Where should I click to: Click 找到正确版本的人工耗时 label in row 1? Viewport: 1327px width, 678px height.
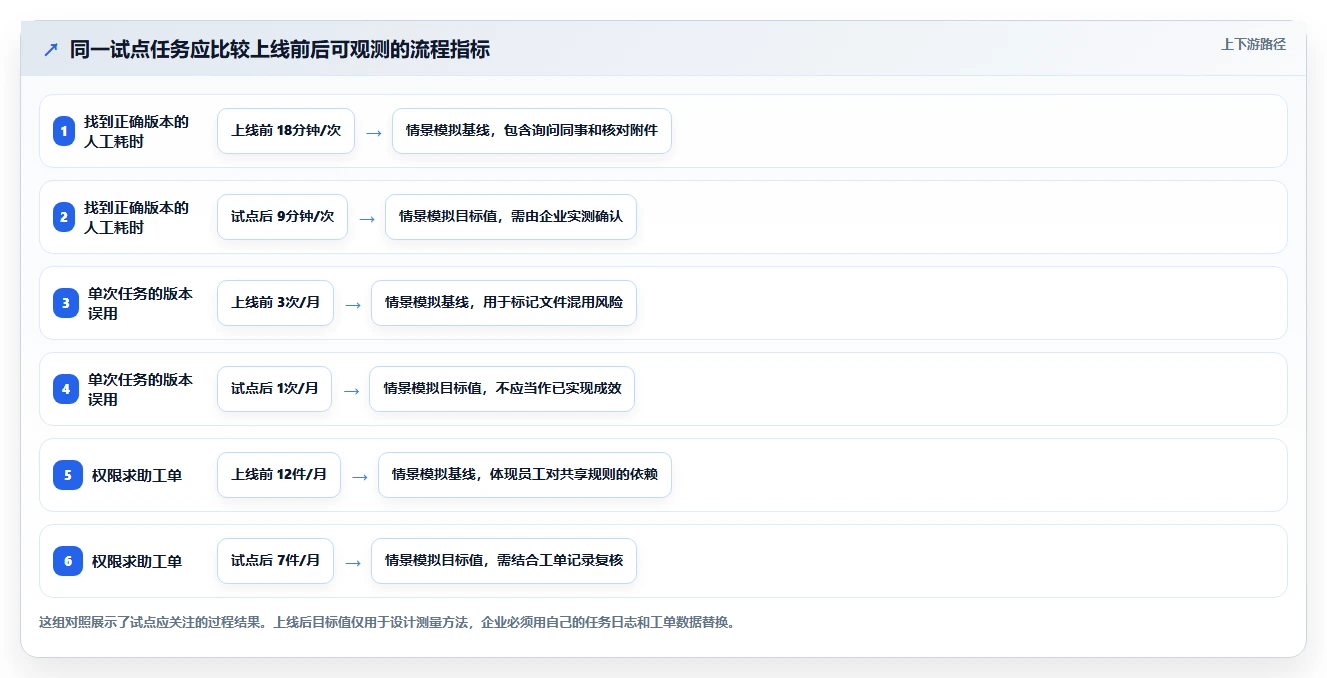[x=136, y=131]
